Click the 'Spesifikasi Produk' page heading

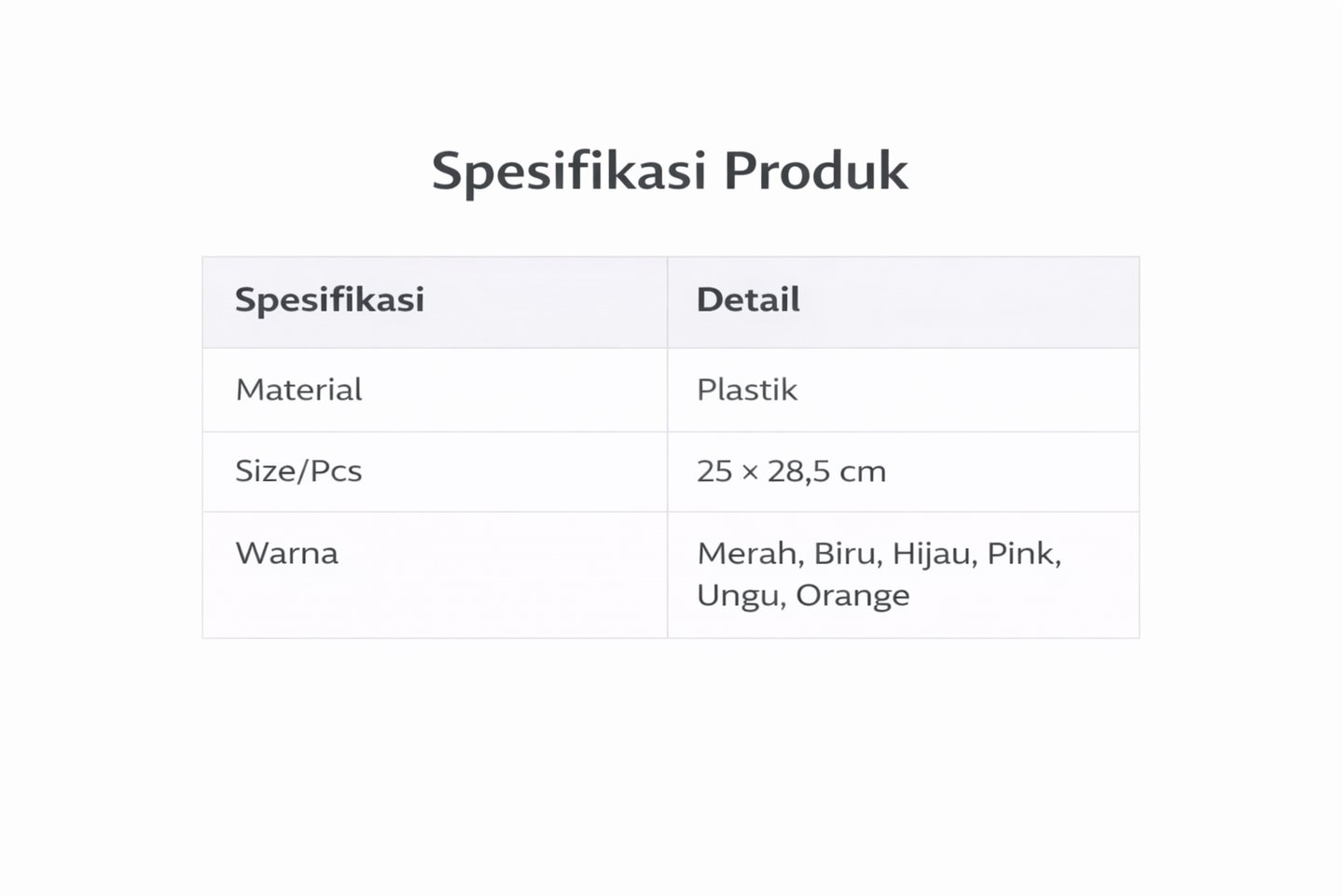670,171
